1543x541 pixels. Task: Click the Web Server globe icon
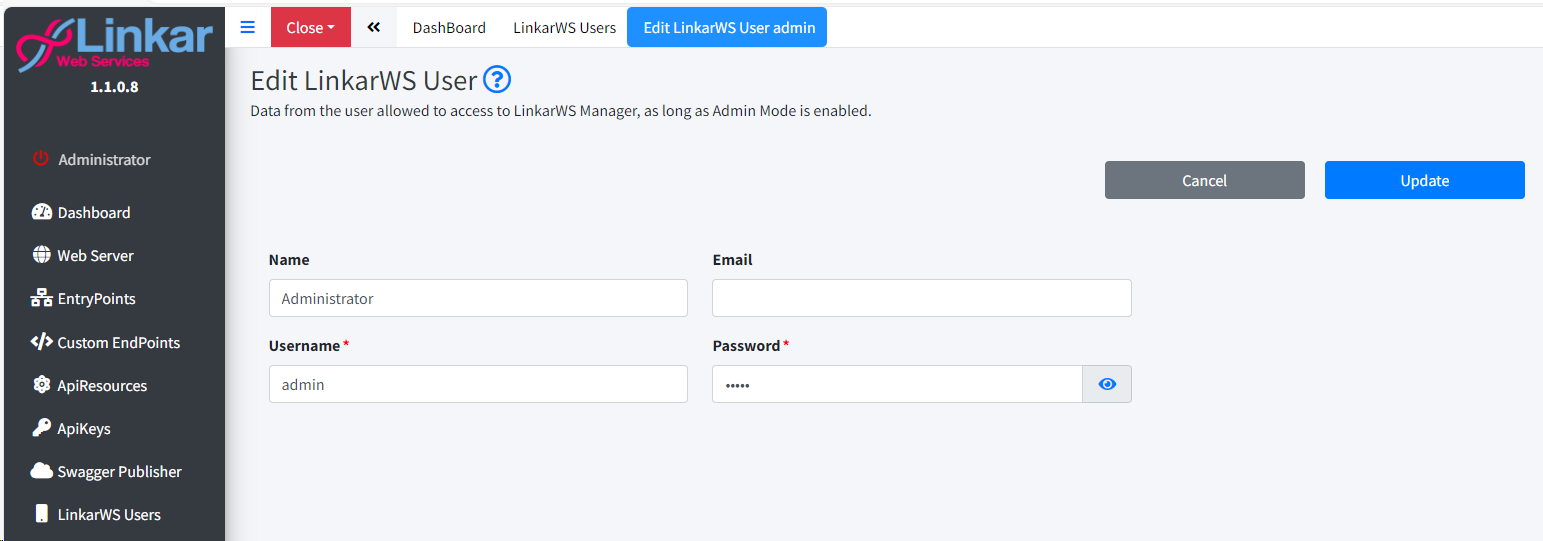tap(41, 255)
